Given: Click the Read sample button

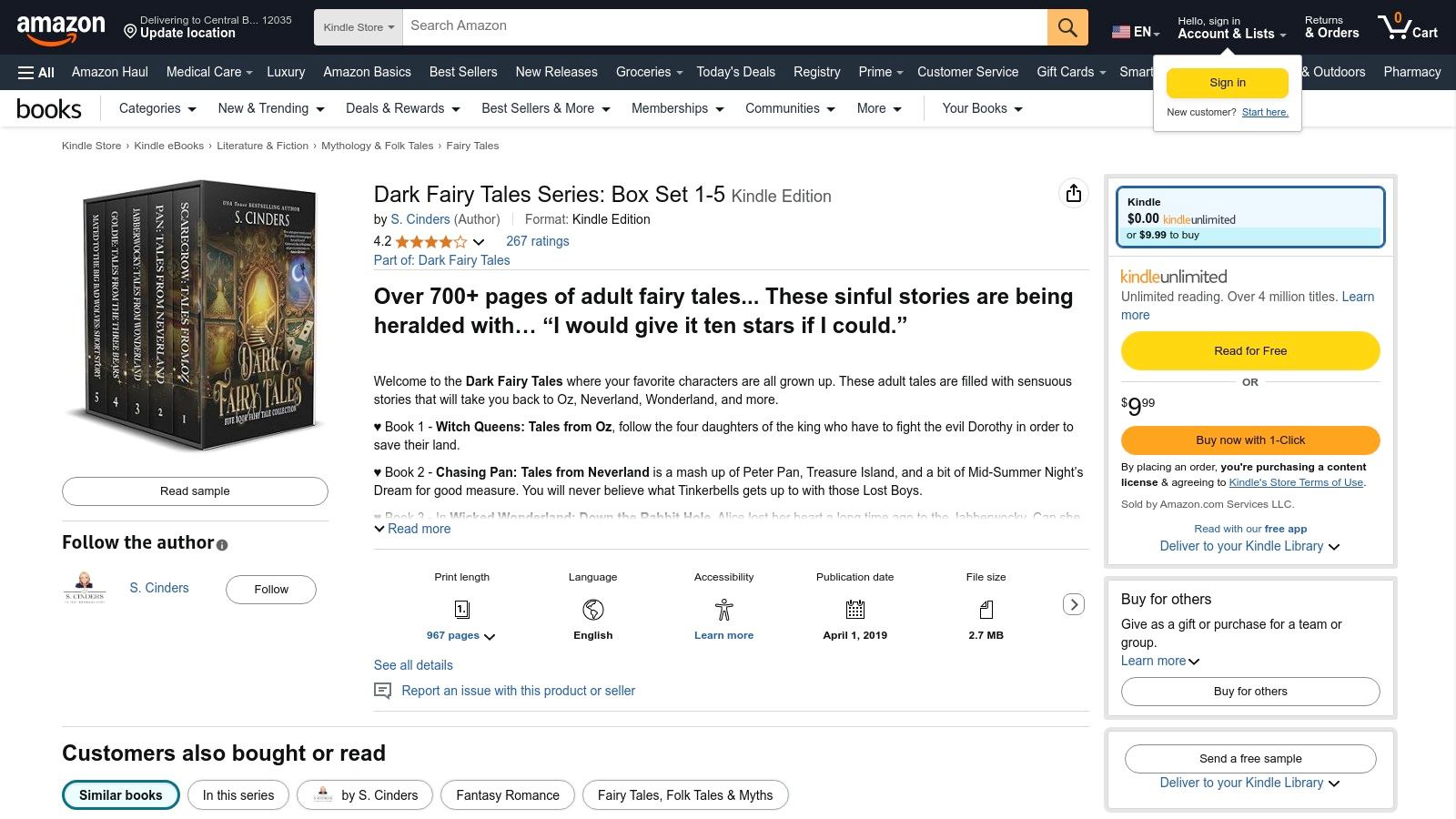Looking at the screenshot, I should click(x=195, y=491).
